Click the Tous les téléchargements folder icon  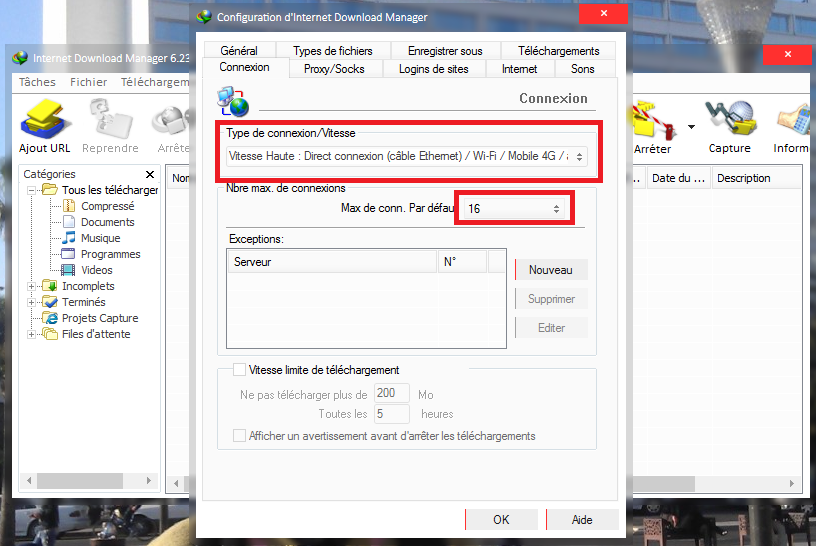(50, 190)
